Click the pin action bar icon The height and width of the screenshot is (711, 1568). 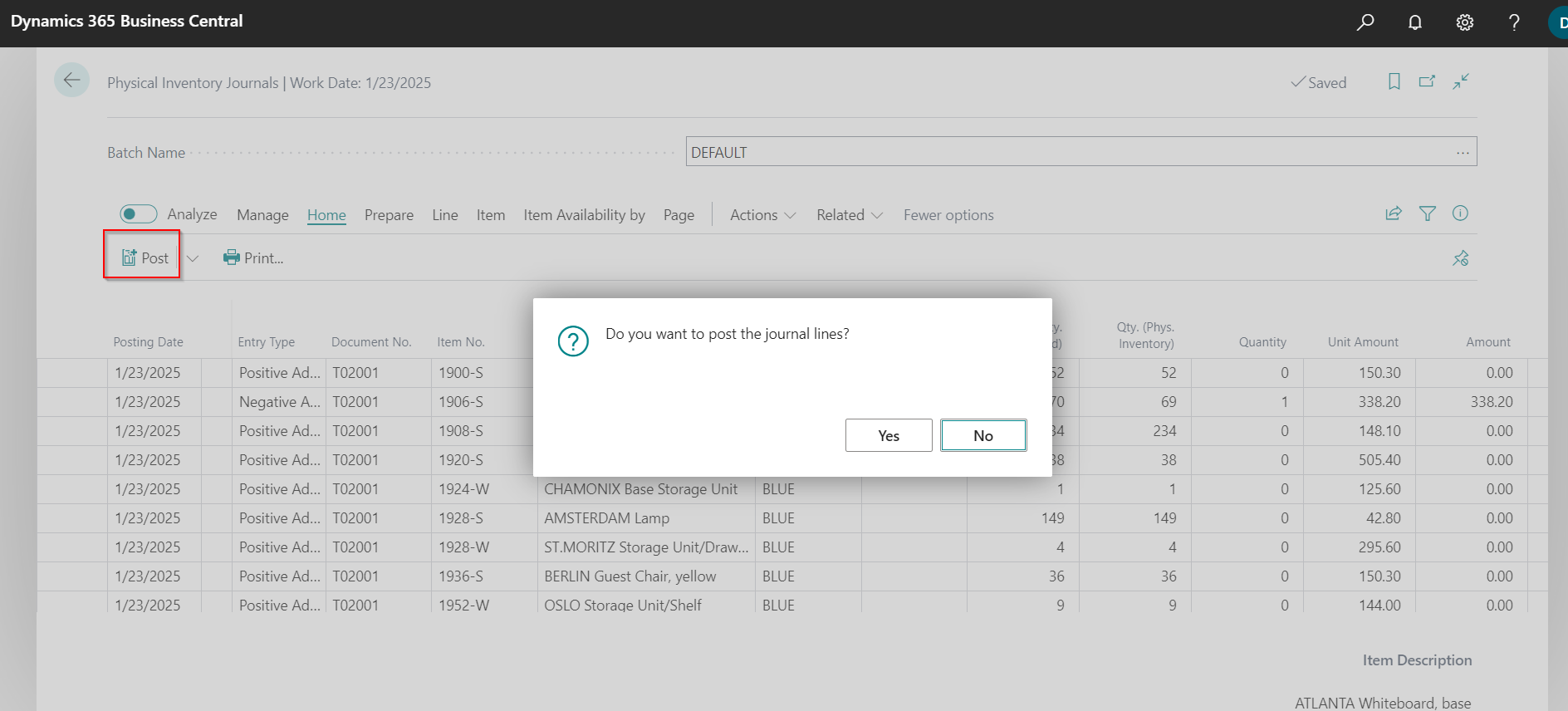pos(1461,258)
